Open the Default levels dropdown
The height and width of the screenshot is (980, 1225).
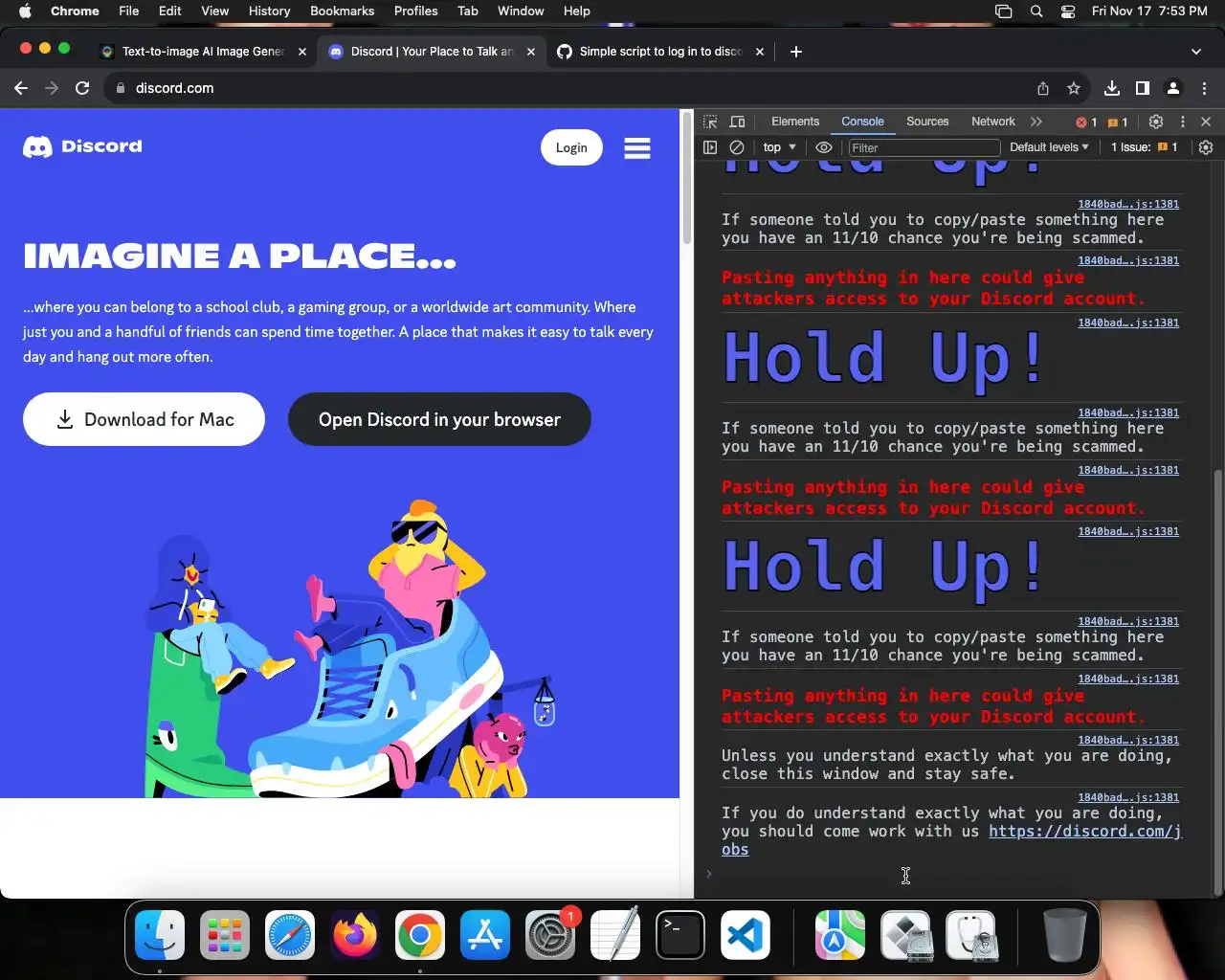pyautogui.click(x=1049, y=147)
